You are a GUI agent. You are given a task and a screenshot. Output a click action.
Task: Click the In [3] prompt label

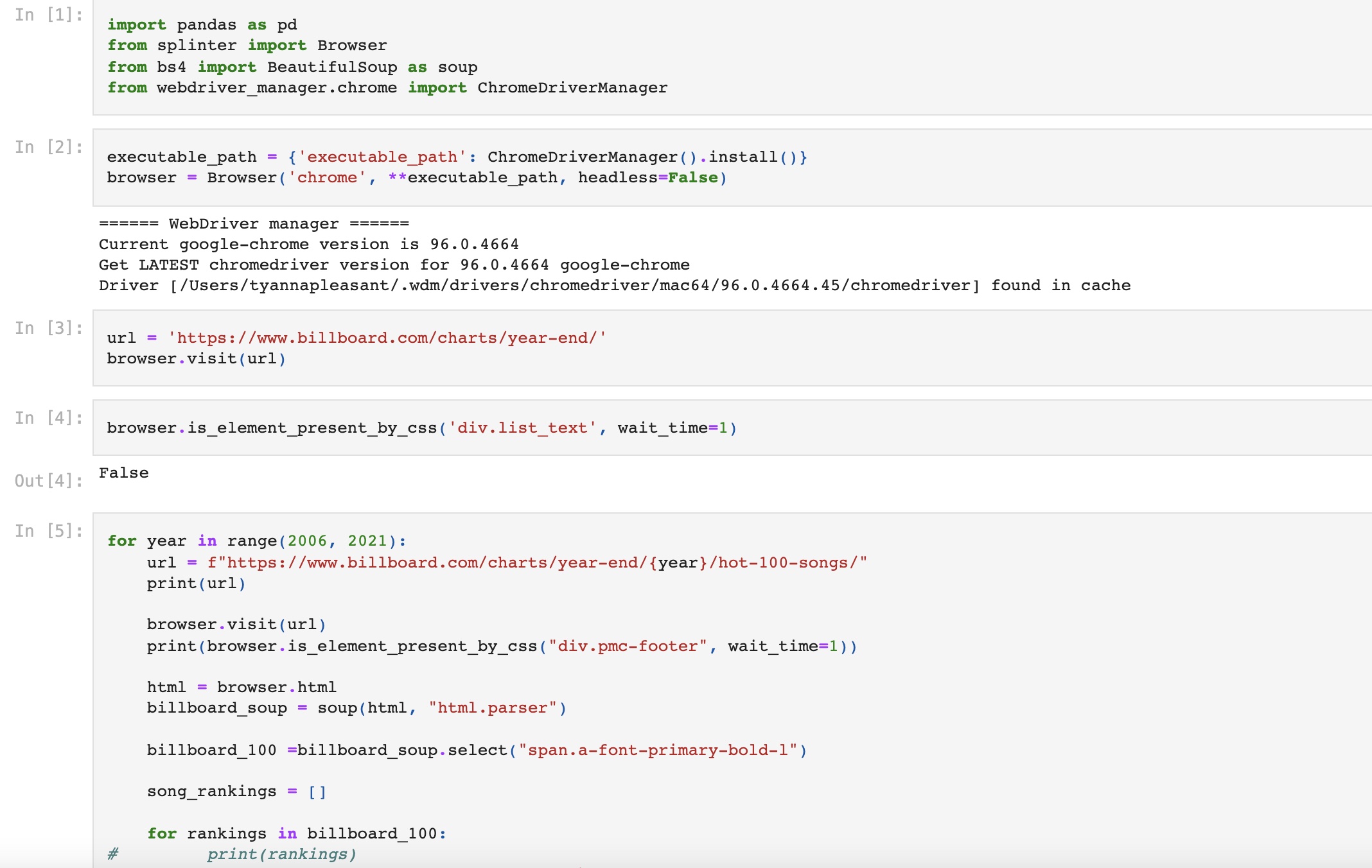49,328
